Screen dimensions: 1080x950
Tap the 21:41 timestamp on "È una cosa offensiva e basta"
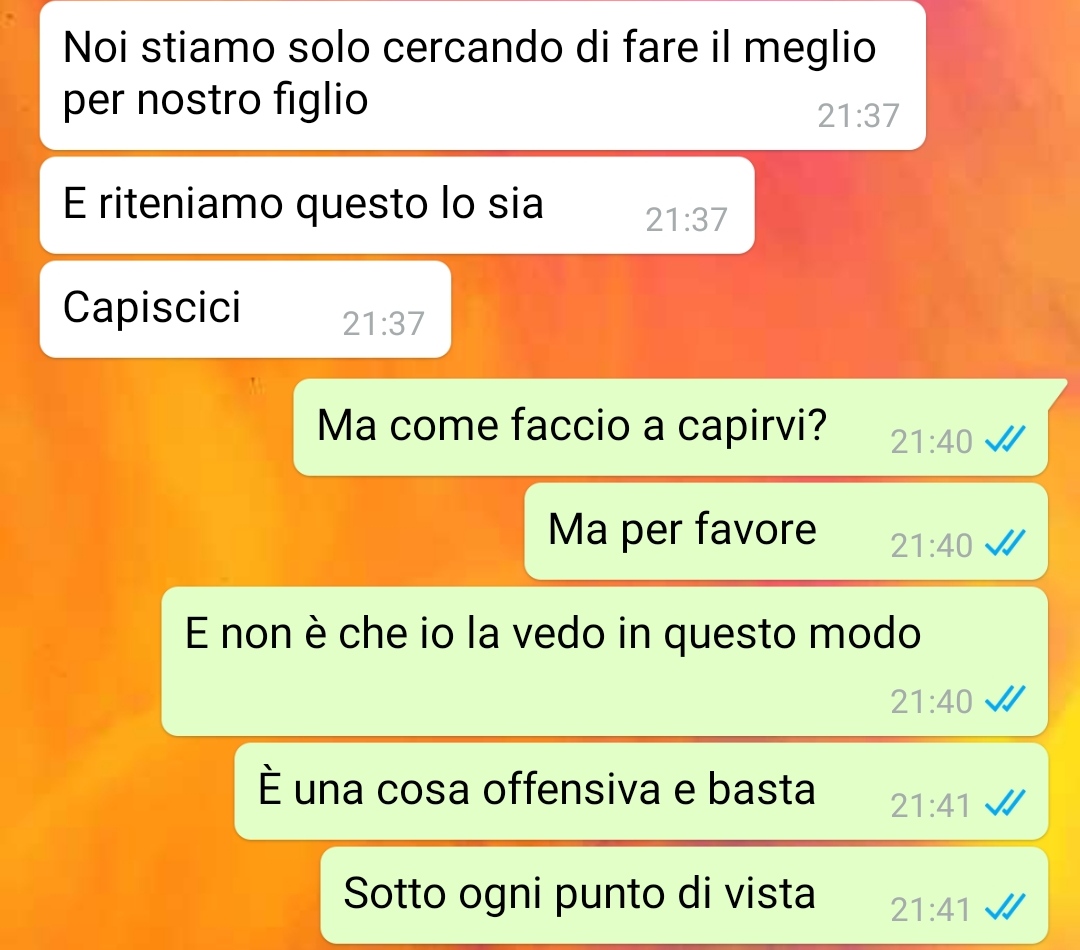(931, 805)
